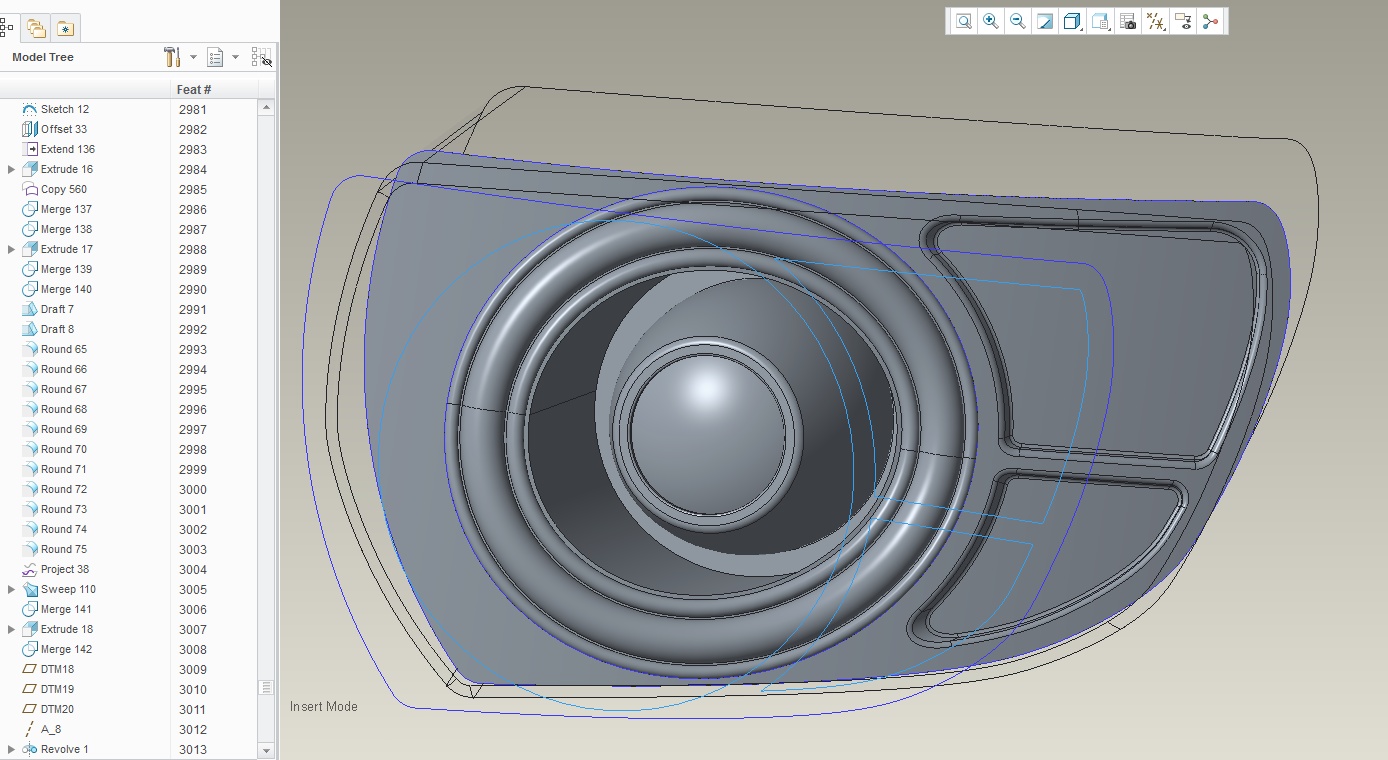Click the model tree scrollbar thumb
This screenshot has width=1388, height=760.
click(x=266, y=687)
